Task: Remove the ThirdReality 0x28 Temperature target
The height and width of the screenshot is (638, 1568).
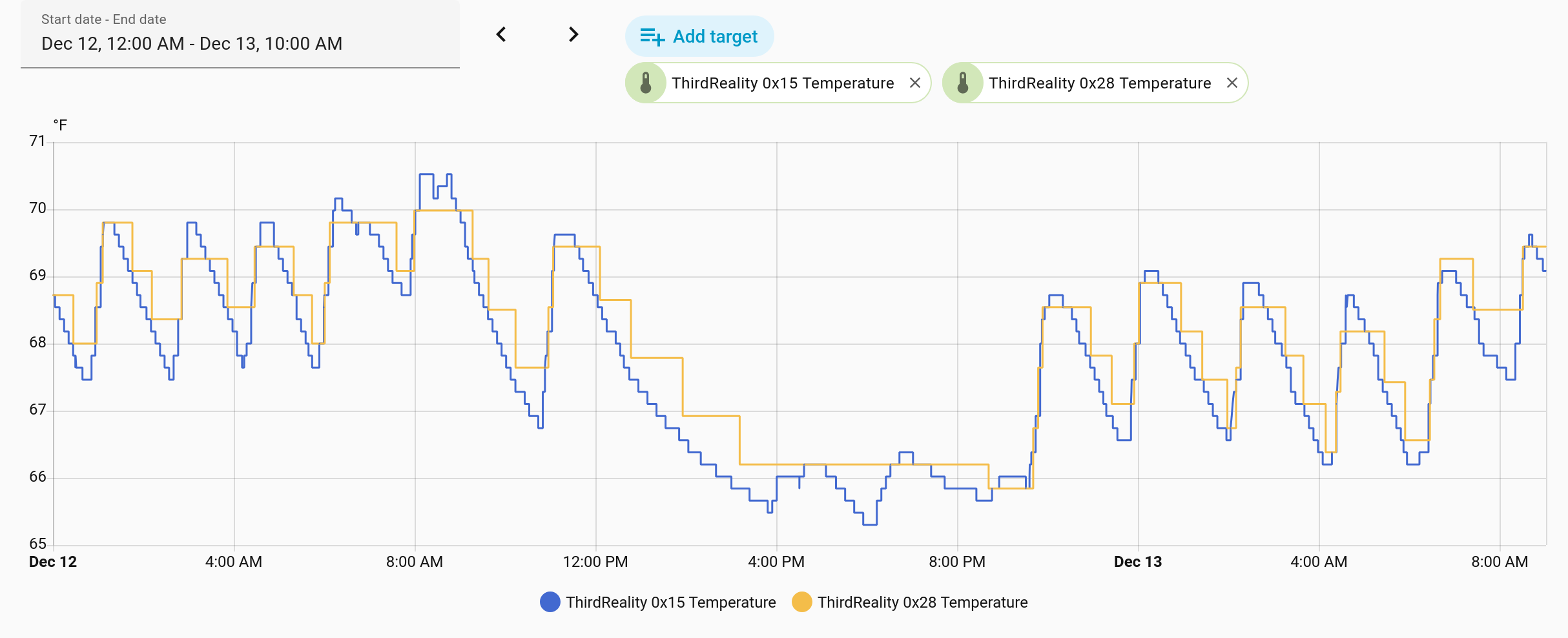Action: click(x=1232, y=83)
